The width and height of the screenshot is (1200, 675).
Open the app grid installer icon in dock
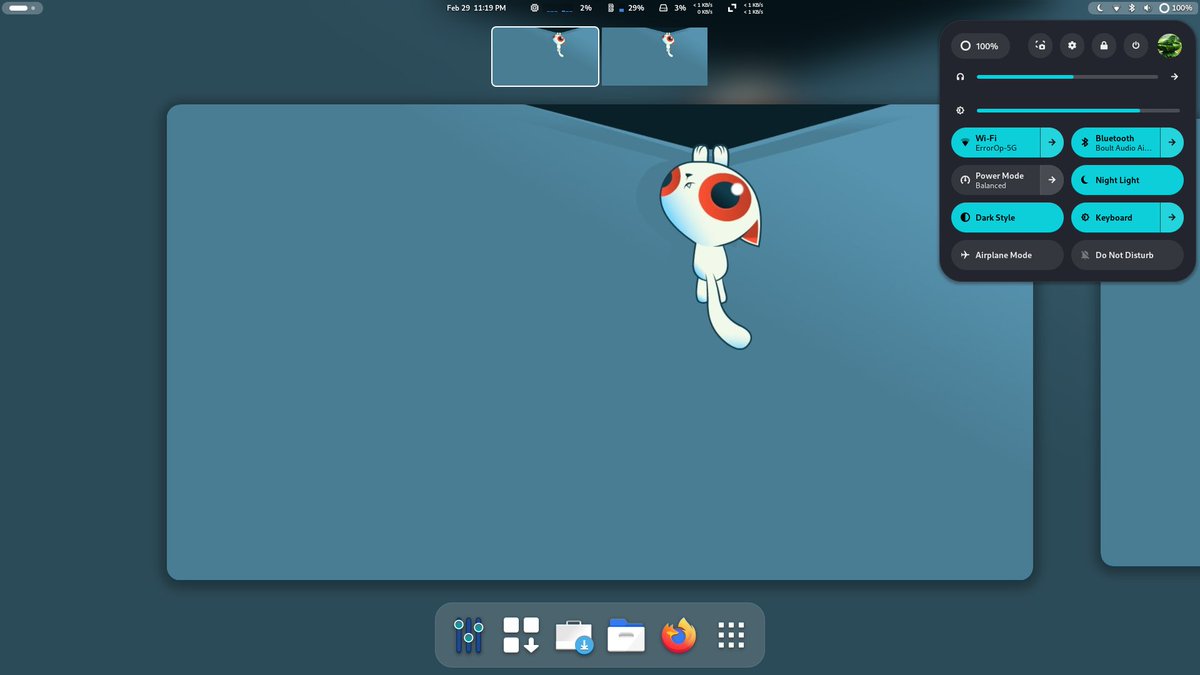(x=521, y=635)
